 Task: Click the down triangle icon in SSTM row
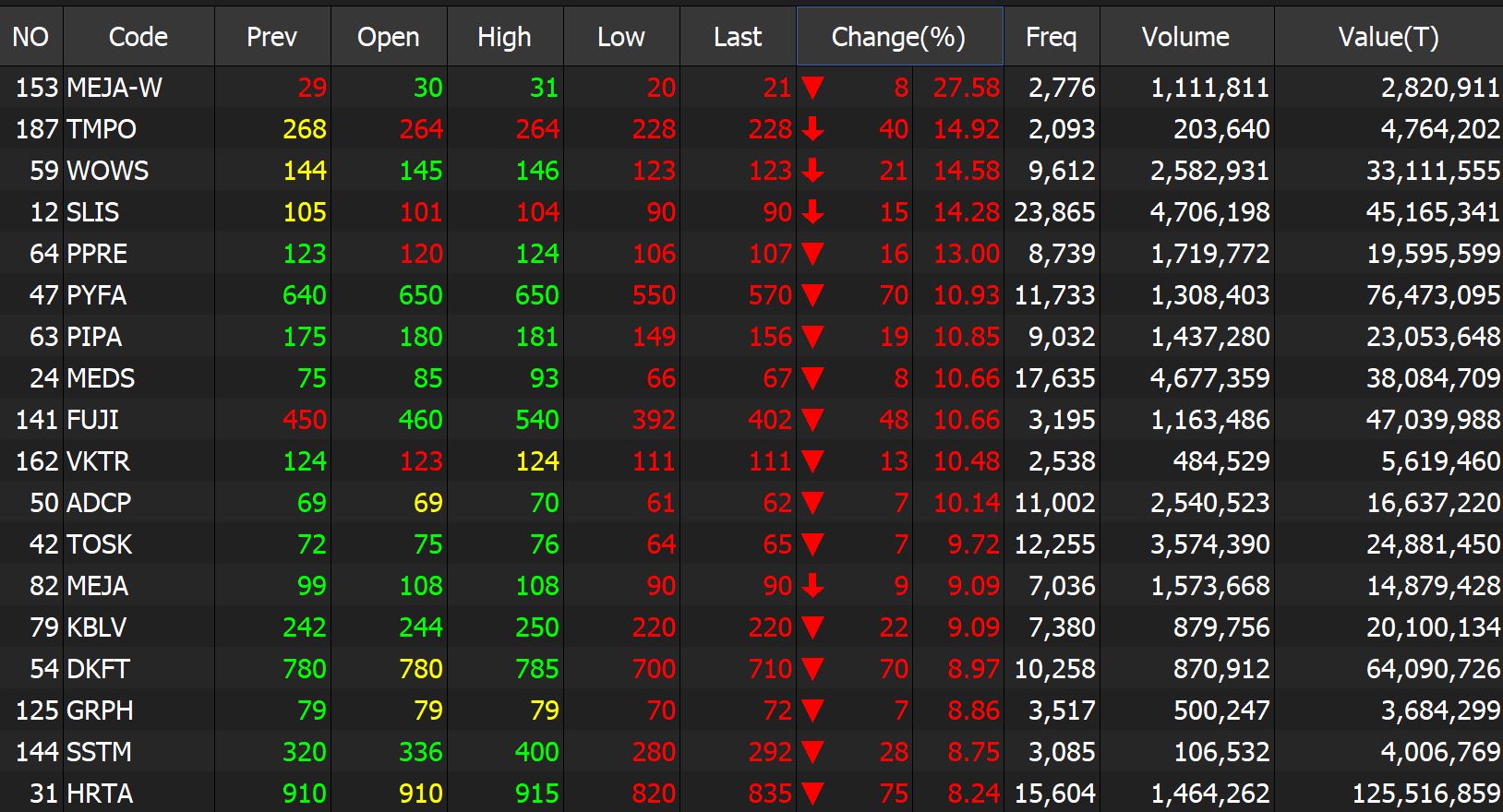(812, 752)
